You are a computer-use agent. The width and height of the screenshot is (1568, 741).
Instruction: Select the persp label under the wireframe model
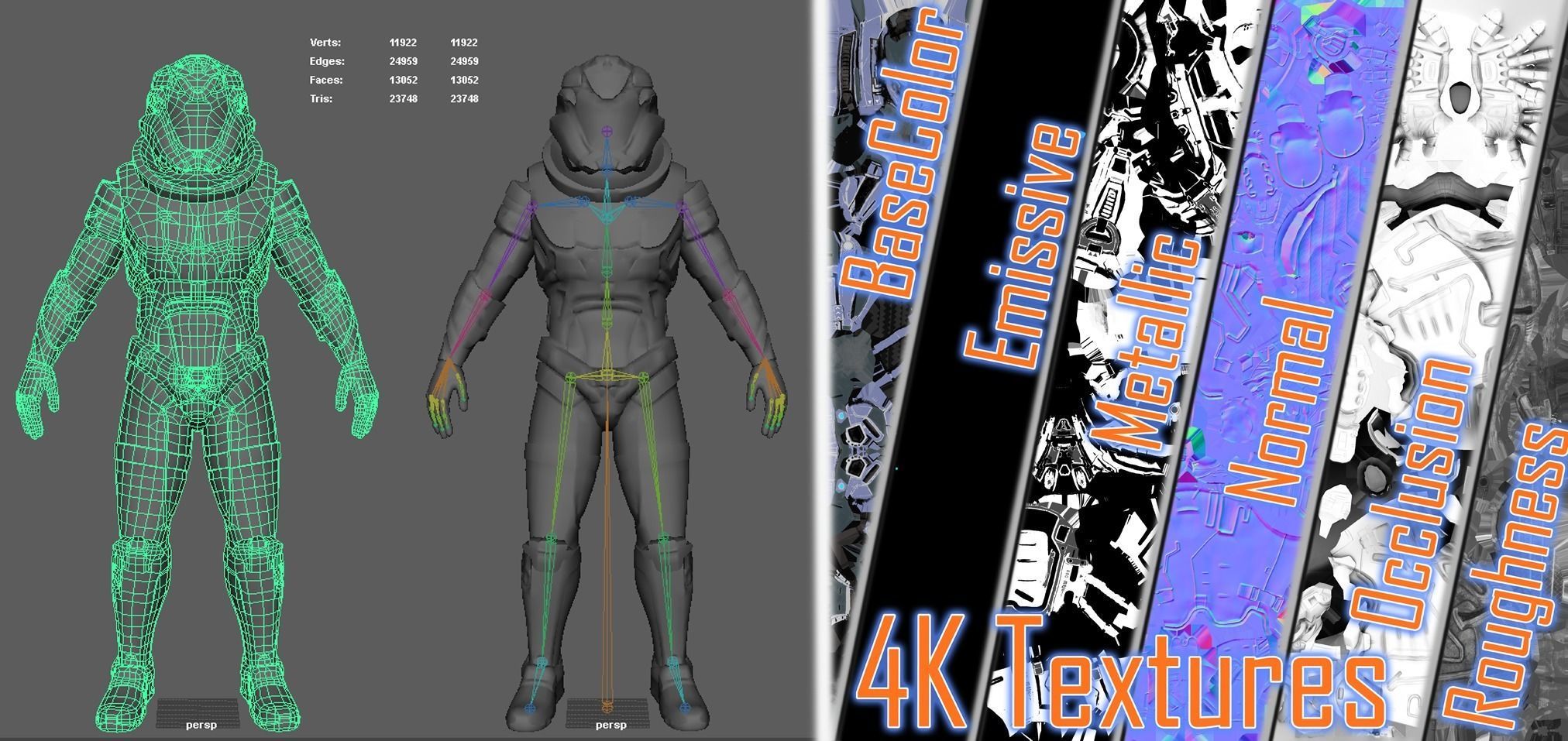[x=201, y=725]
